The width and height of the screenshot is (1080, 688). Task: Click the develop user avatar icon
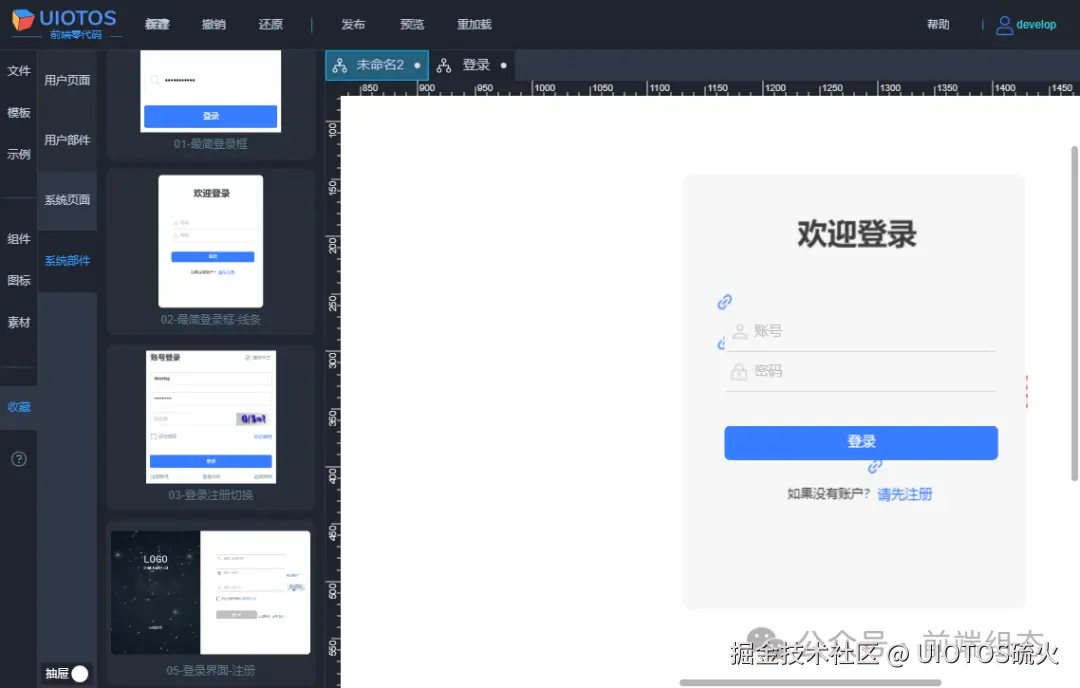tap(1003, 24)
